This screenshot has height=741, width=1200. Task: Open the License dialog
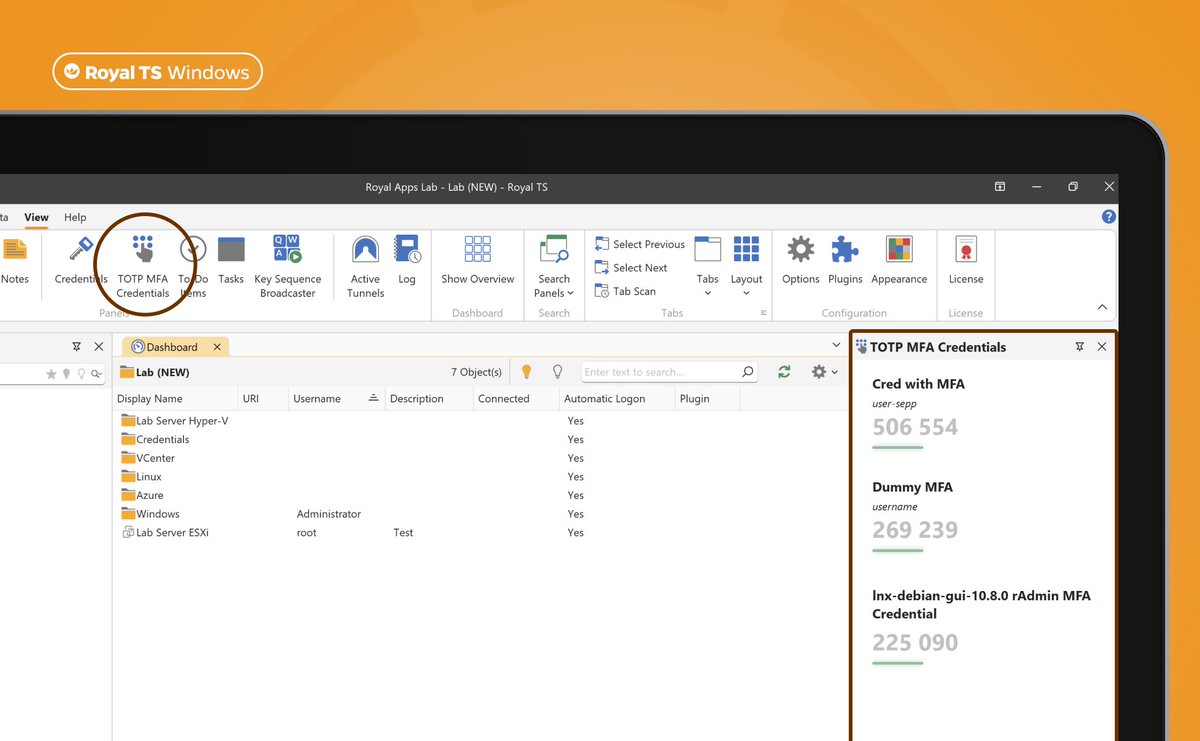[966, 261]
